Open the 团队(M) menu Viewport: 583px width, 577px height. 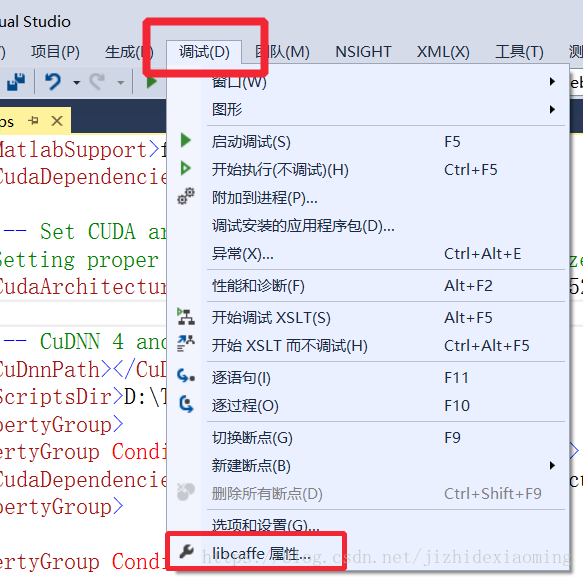283,52
